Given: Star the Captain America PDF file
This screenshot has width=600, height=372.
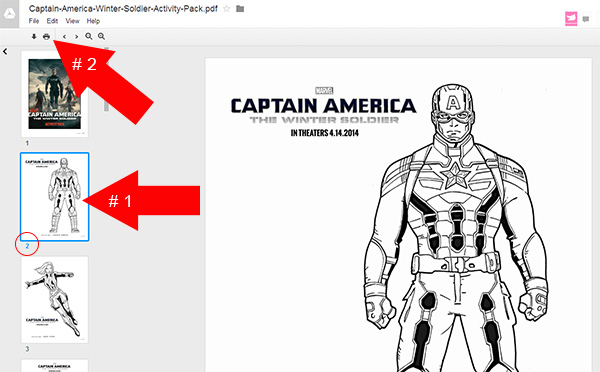Looking at the screenshot, I should click(x=227, y=8).
